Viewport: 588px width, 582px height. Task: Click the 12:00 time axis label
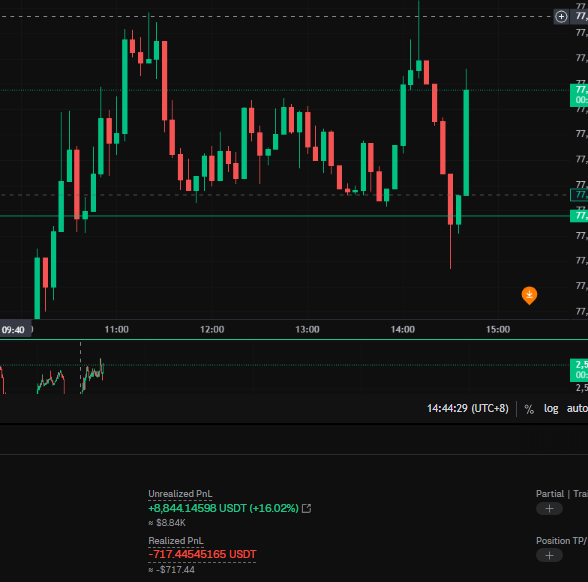(212, 330)
